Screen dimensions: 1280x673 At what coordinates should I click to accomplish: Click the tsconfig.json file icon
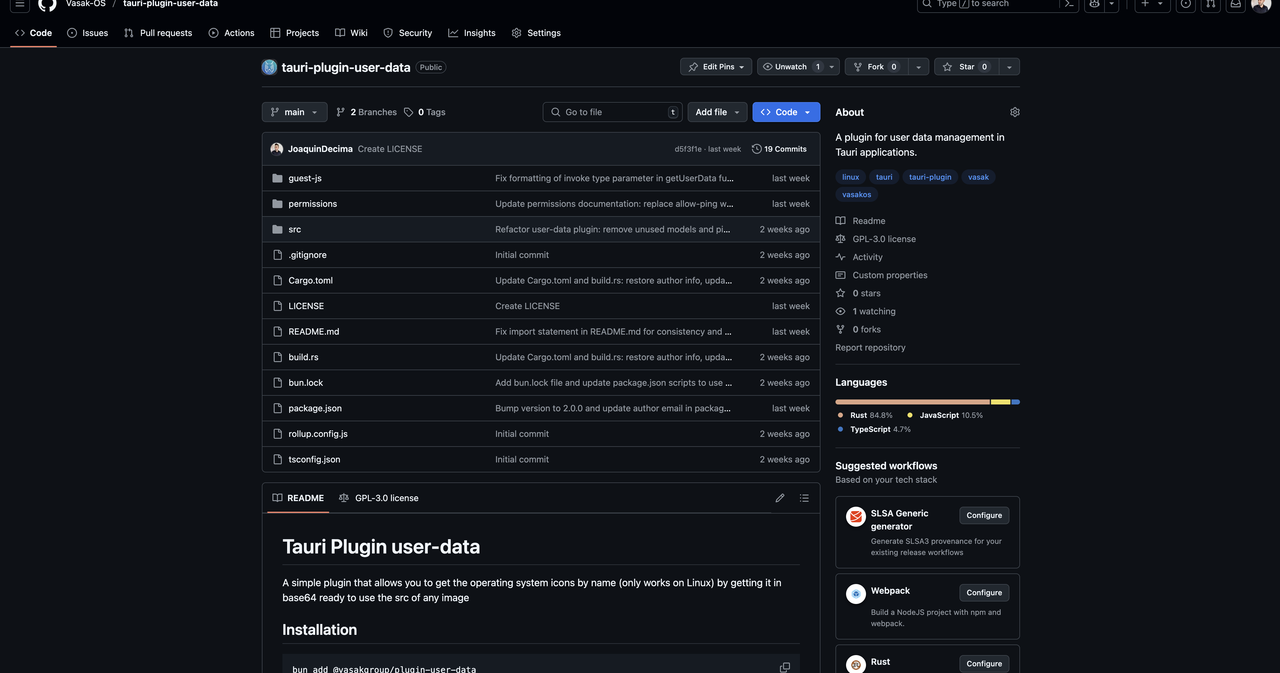coord(278,460)
